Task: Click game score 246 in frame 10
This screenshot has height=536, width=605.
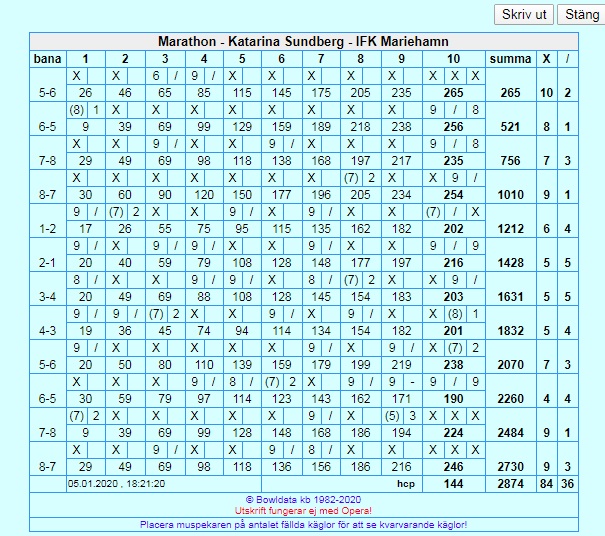Action: pos(453,466)
